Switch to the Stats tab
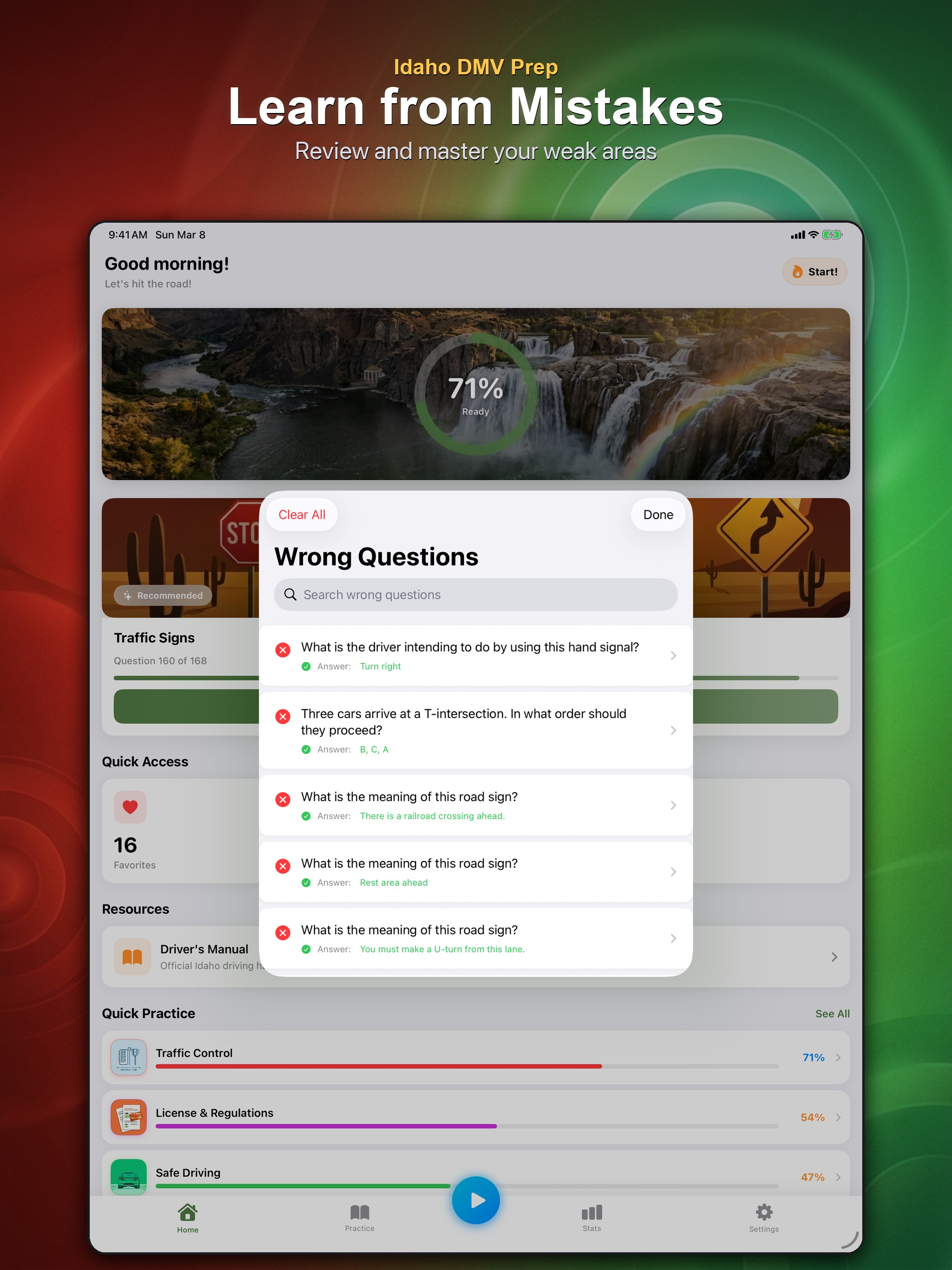This screenshot has width=952, height=1270. 591,1218
